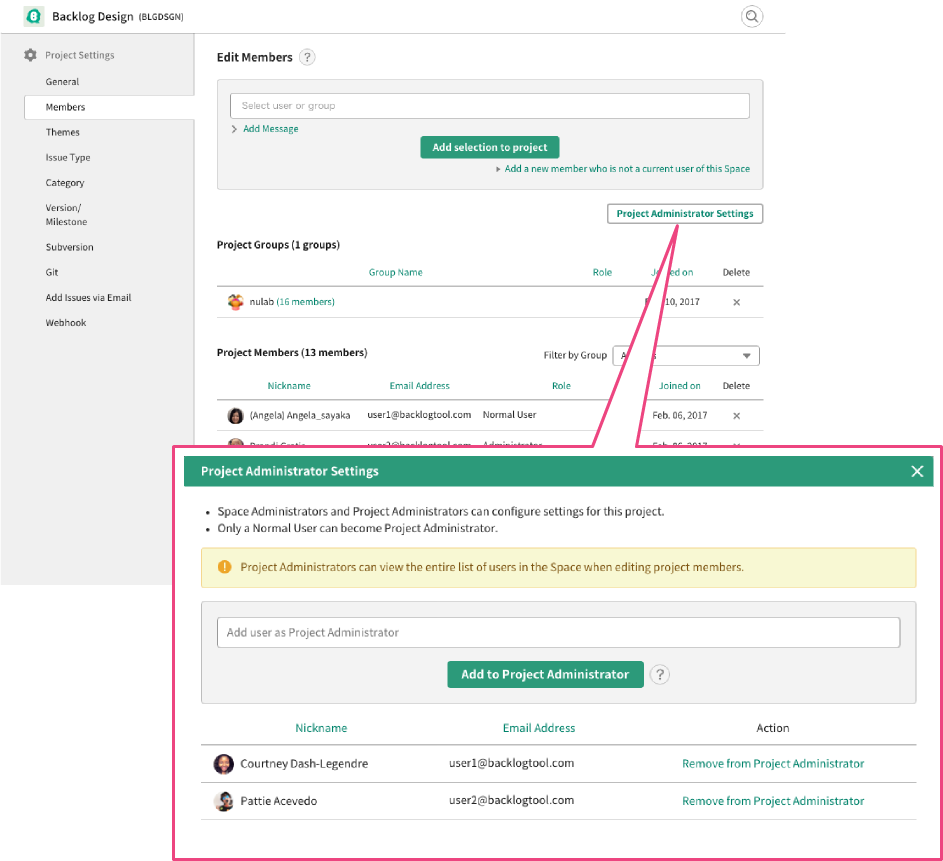
Task: Click the Project Settings heading
Action: click(x=79, y=55)
